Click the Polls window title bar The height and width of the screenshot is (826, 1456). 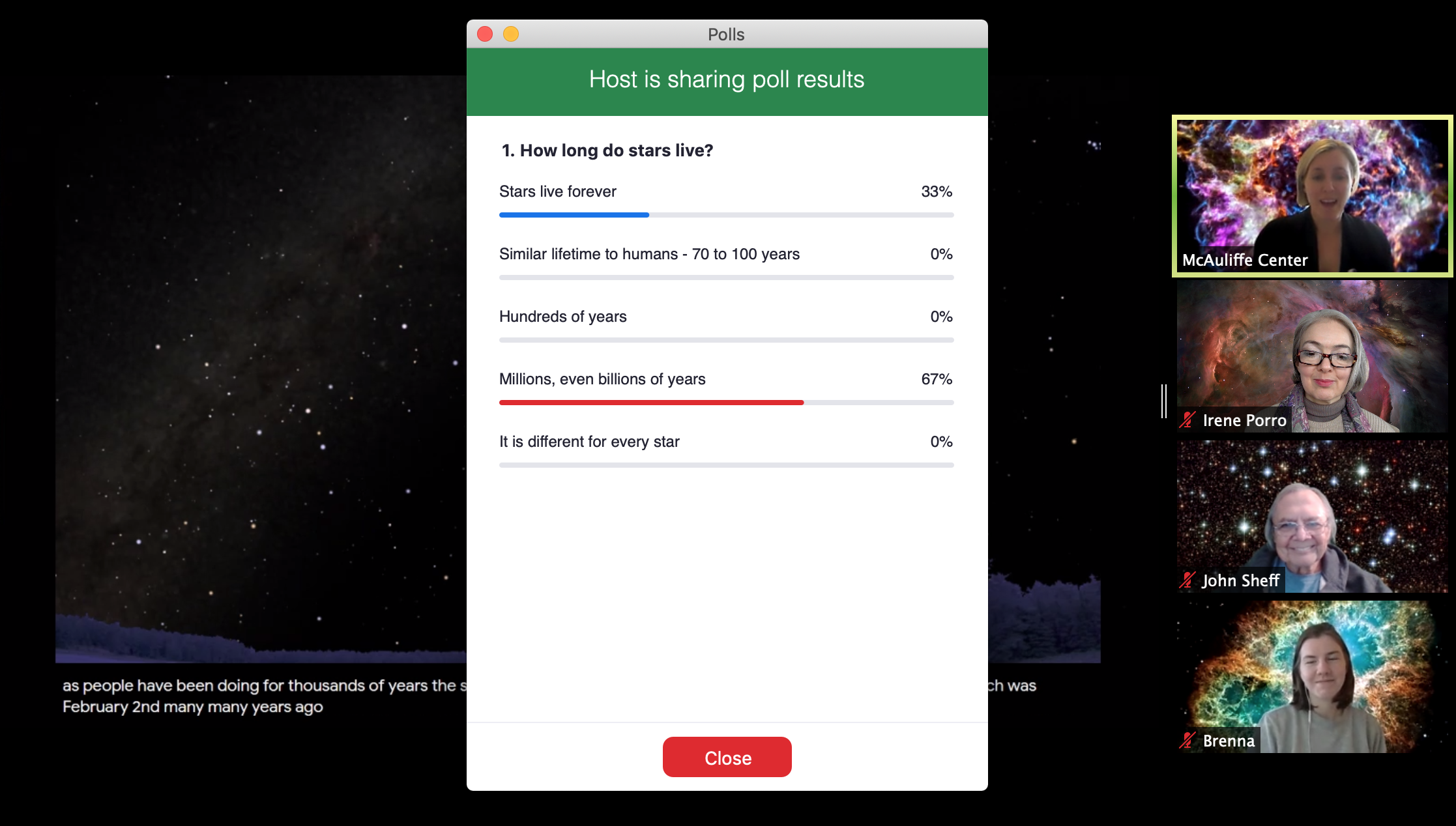point(727,34)
